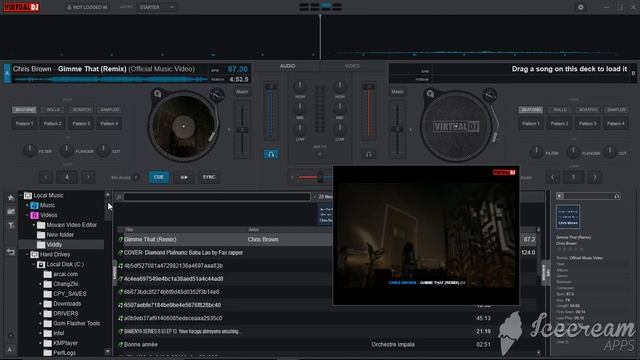
Task: Click deck A tonearm pitch dial icon
Action: click(217, 95)
